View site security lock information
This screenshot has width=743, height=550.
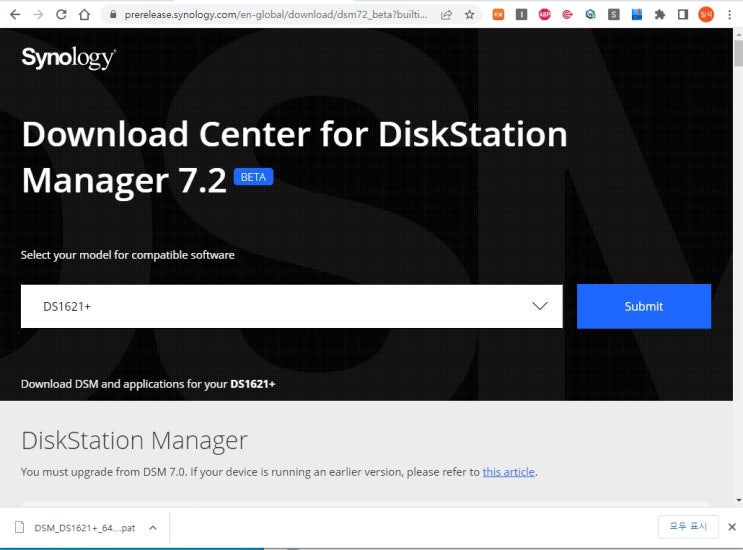click(113, 15)
